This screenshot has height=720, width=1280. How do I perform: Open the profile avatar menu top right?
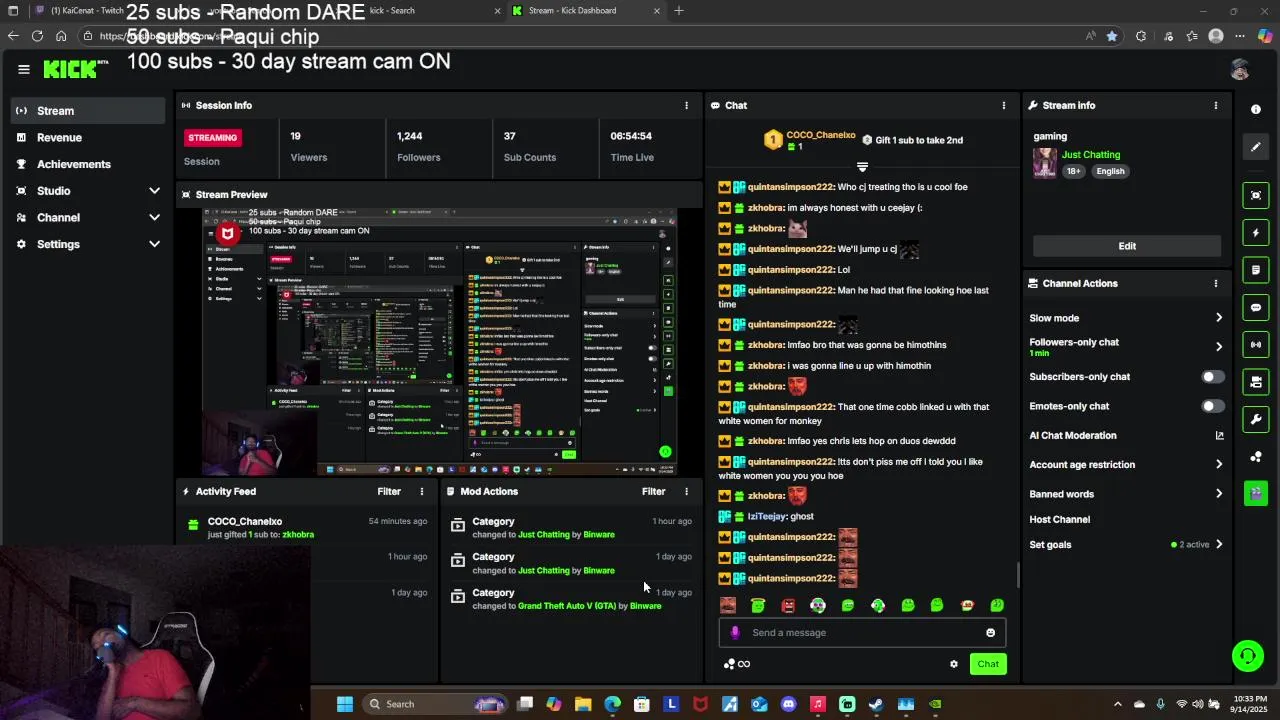click(1240, 69)
